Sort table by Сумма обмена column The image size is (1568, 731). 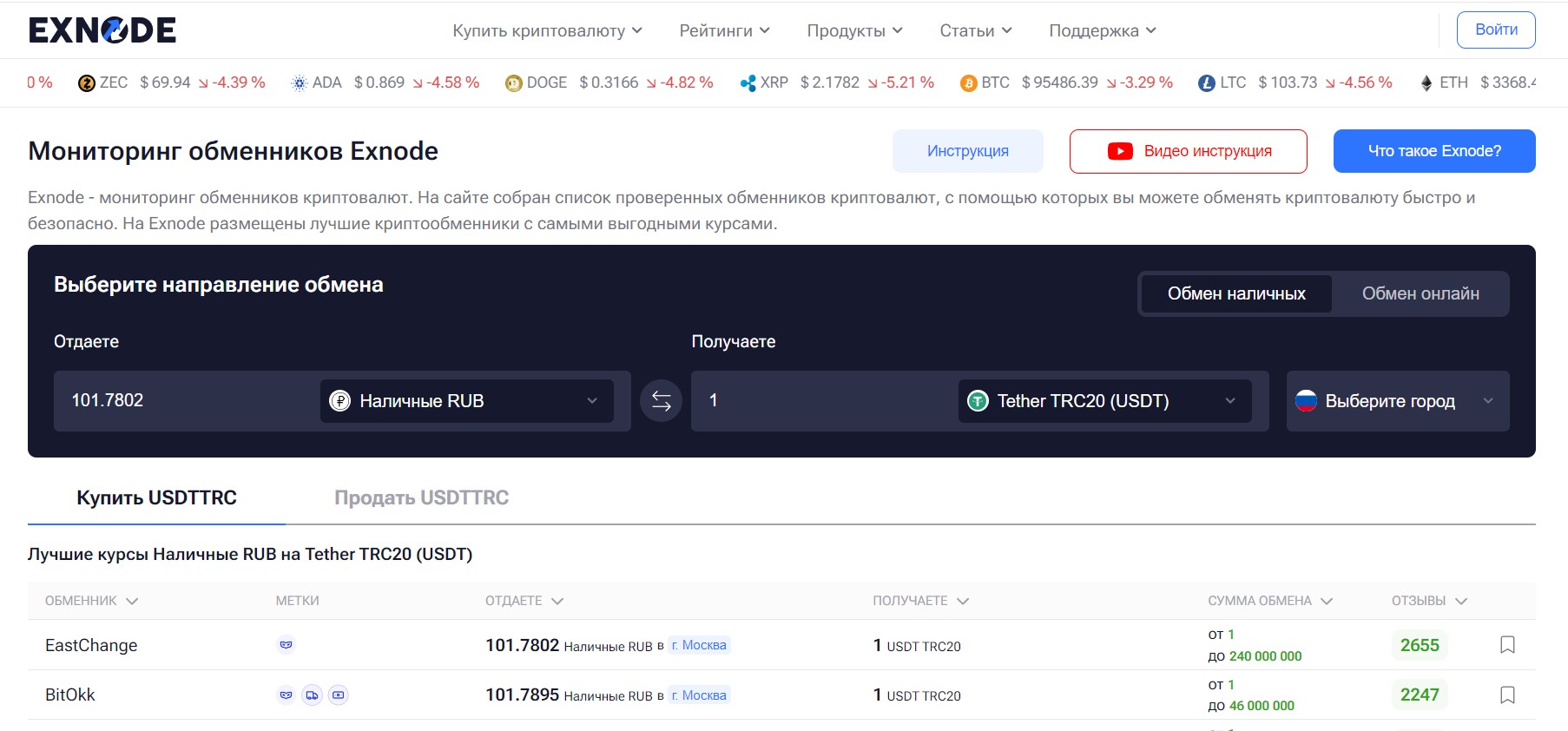pyautogui.click(x=1270, y=601)
